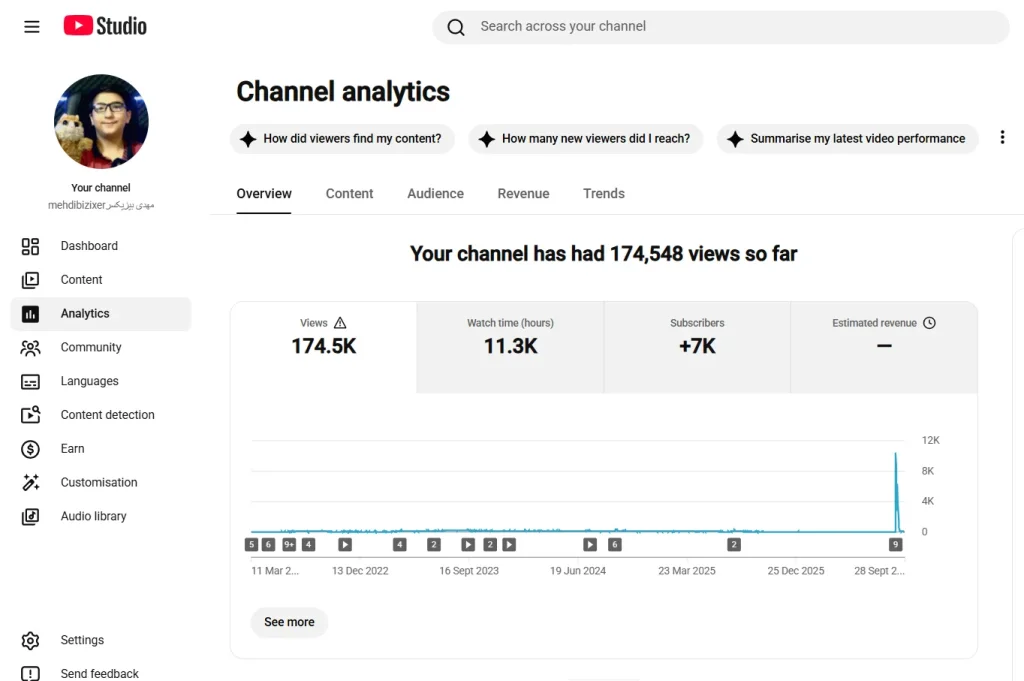Click the '5' video marker on the chart timeline
Image resolution: width=1024 pixels, height=681 pixels.
tap(251, 545)
